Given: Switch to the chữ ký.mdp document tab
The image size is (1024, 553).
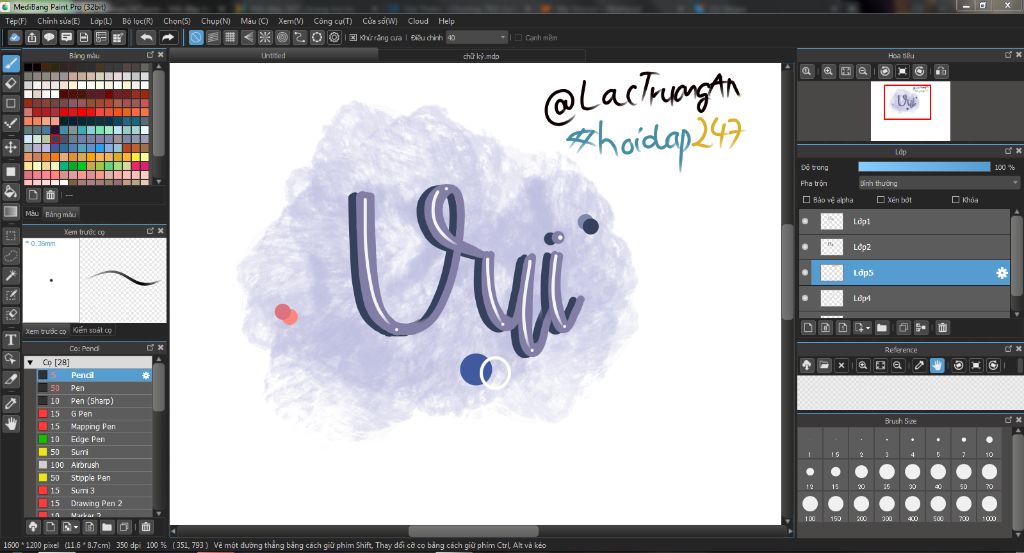Looking at the screenshot, I should click(x=481, y=56).
